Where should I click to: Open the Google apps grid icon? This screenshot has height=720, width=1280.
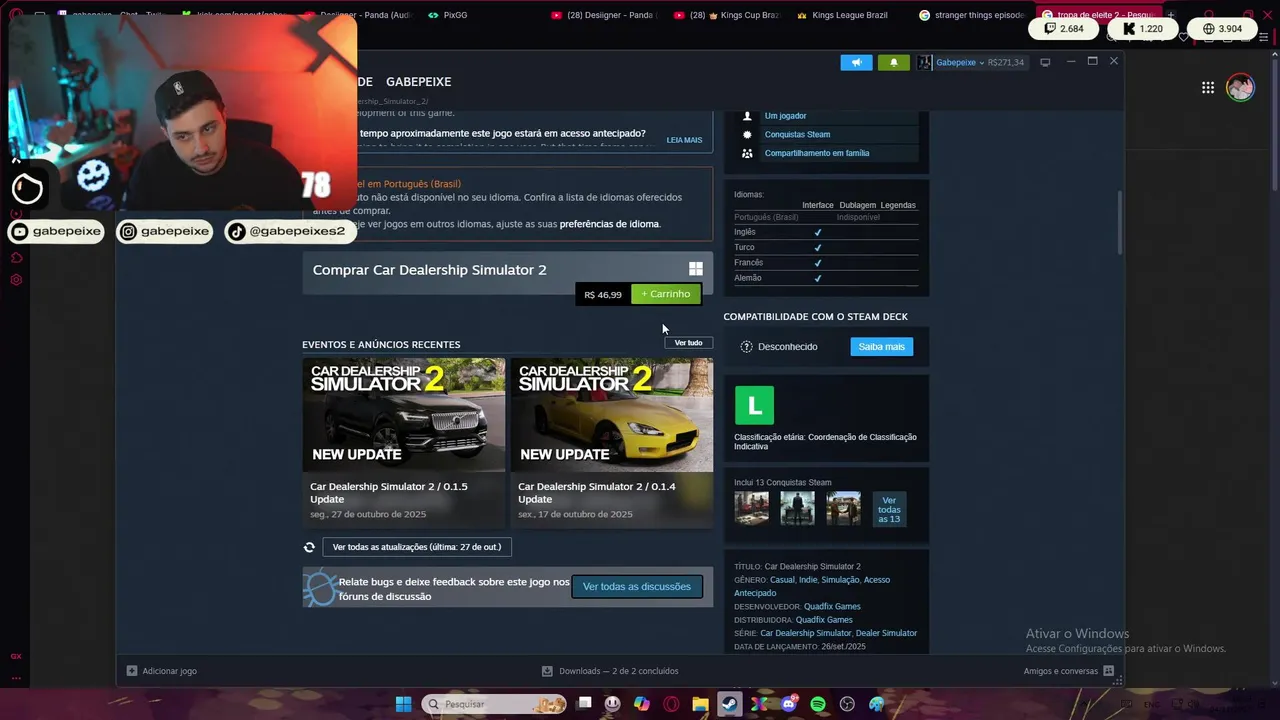(1208, 88)
